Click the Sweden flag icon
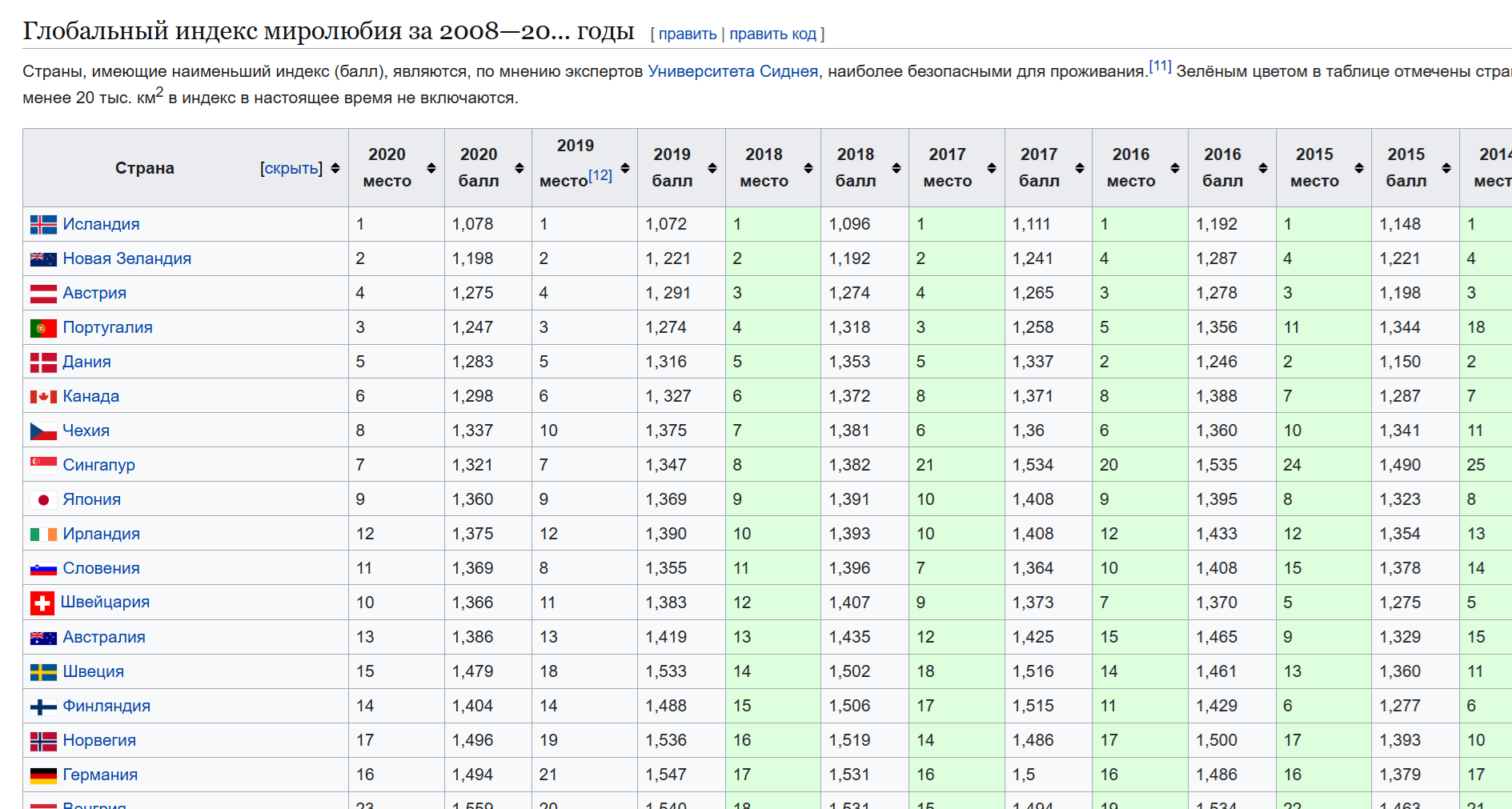Image resolution: width=1512 pixels, height=809 pixels. [x=43, y=672]
